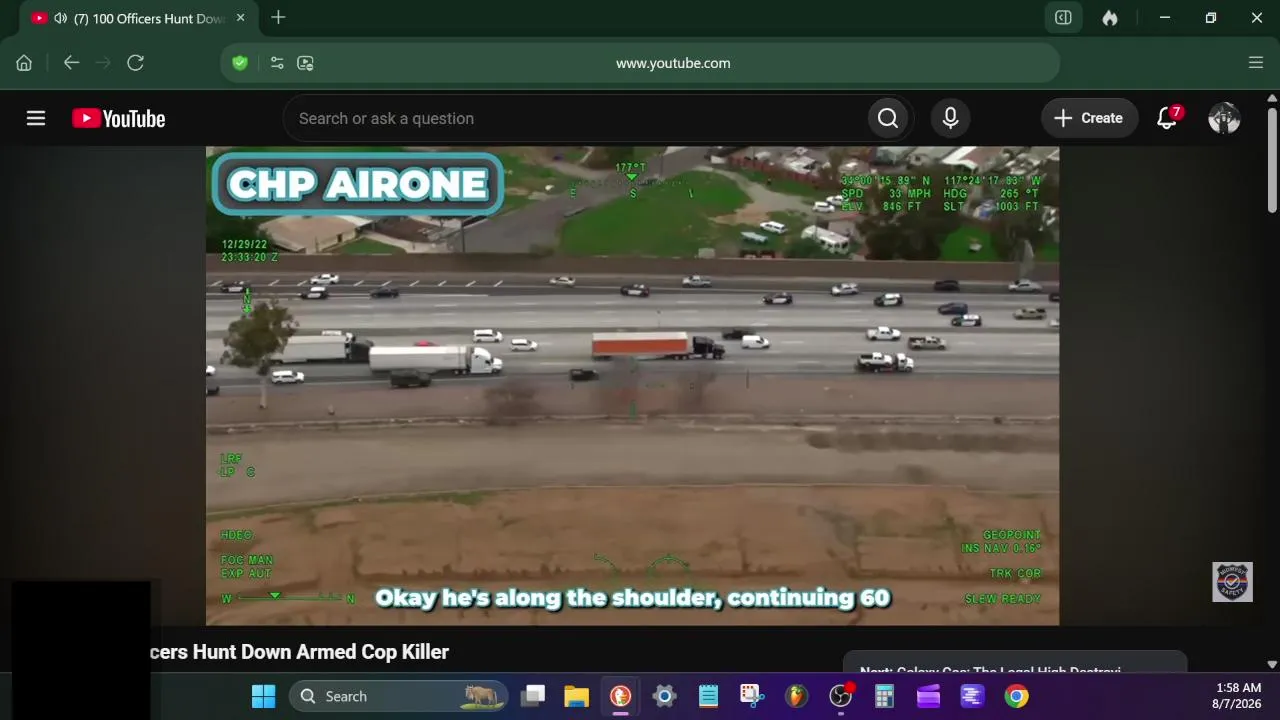Toggle the browser sidebar panel icon
The width and height of the screenshot is (1280, 720).
(x=1063, y=18)
